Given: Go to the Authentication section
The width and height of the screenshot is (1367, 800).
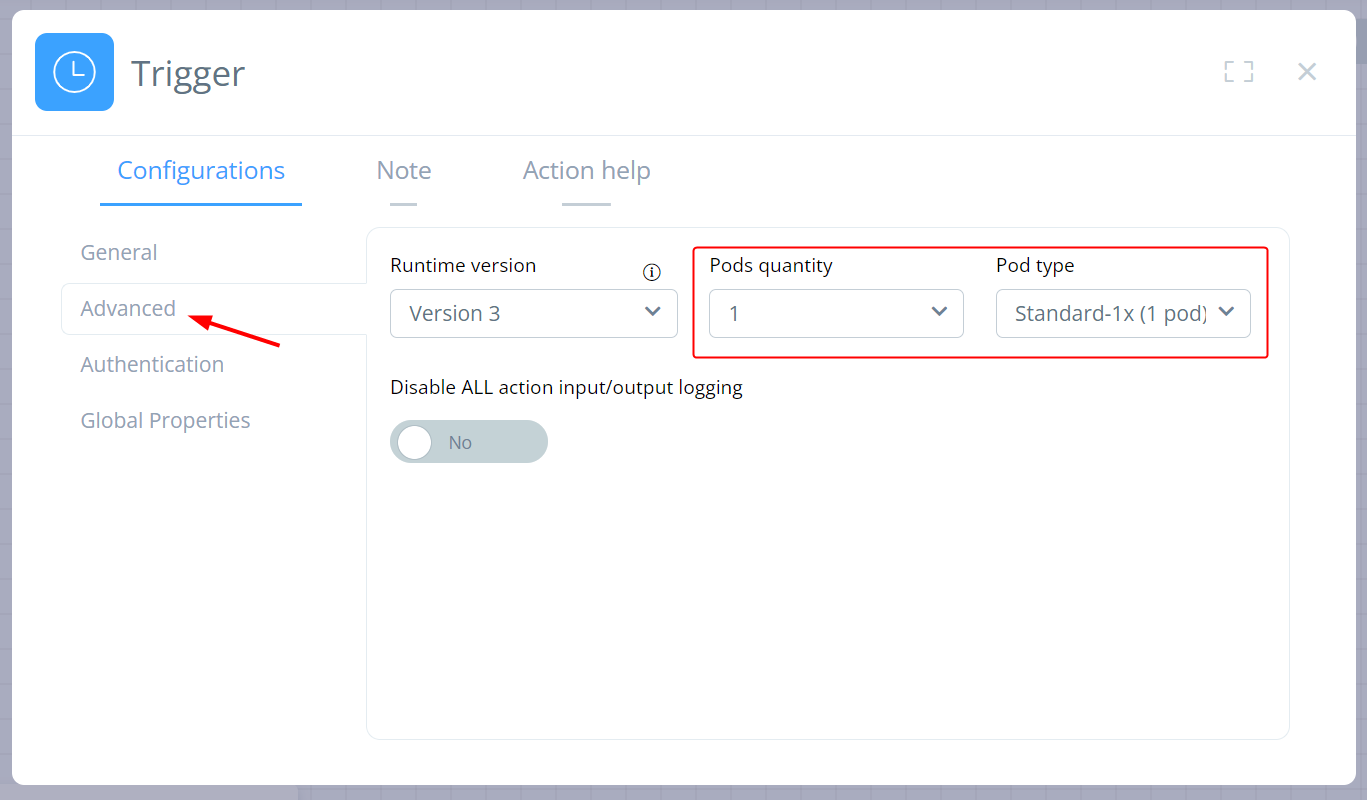Looking at the screenshot, I should coord(152,365).
